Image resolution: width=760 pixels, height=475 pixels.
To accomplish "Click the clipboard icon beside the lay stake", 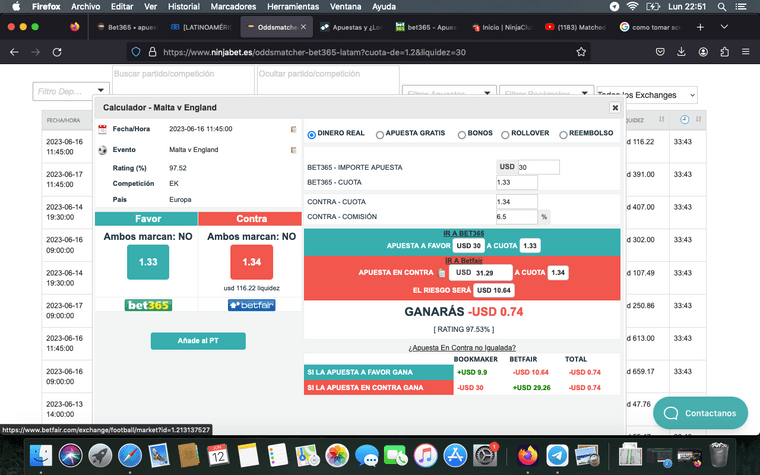I will [441, 273].
